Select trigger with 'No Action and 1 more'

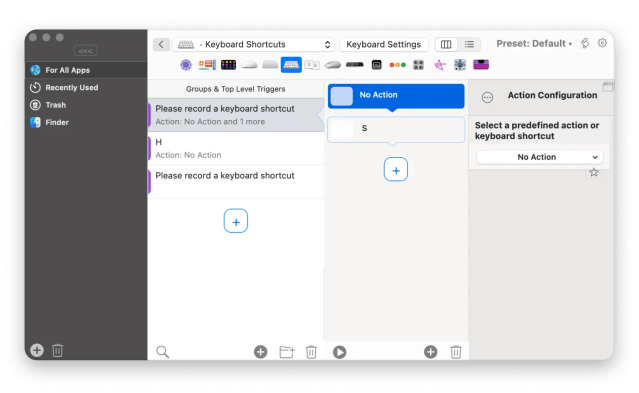click(236, 115)
